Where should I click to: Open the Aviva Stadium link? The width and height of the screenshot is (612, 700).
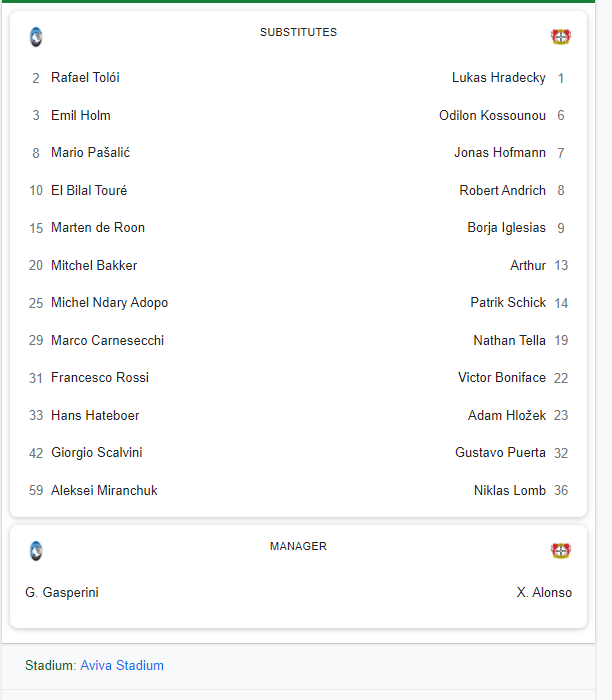(x=122, y=665)
